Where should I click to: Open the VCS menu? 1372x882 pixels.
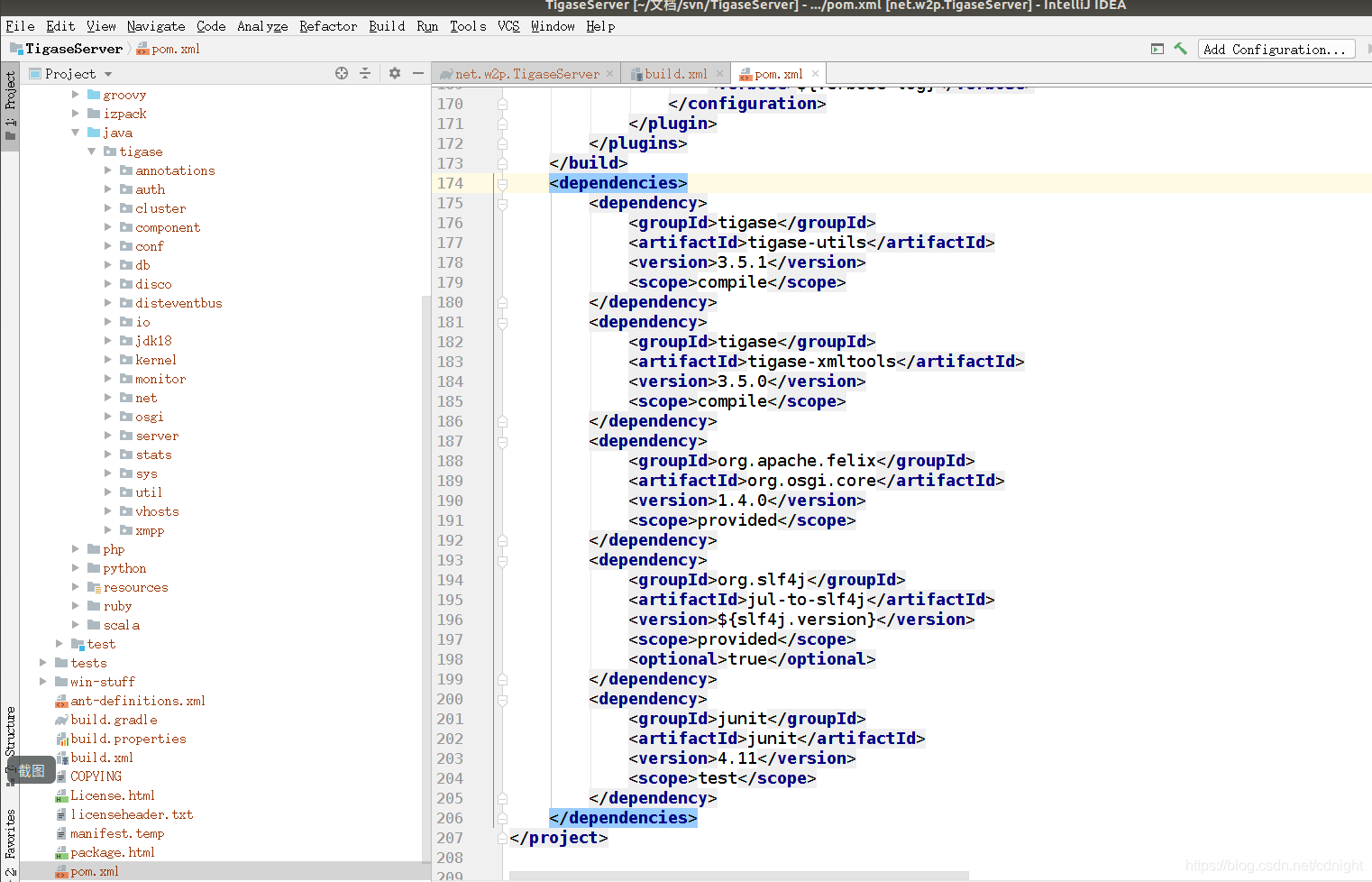[x=508, y=26]
